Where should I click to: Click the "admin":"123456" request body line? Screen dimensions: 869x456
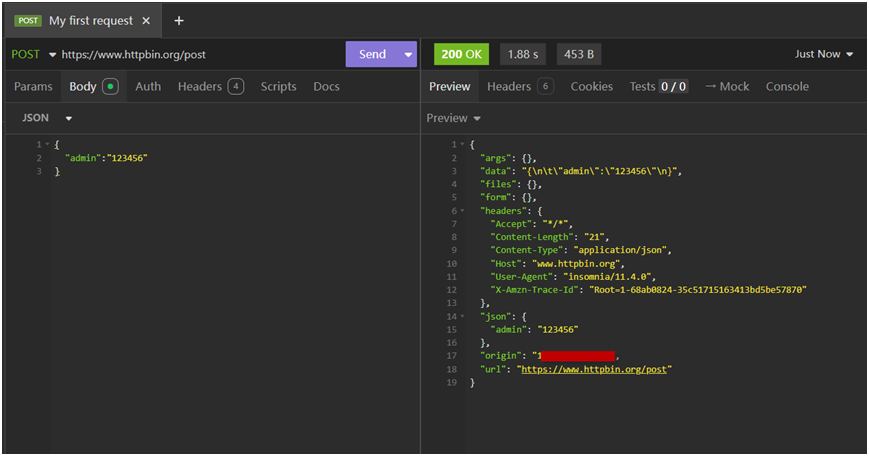[106, 158]
